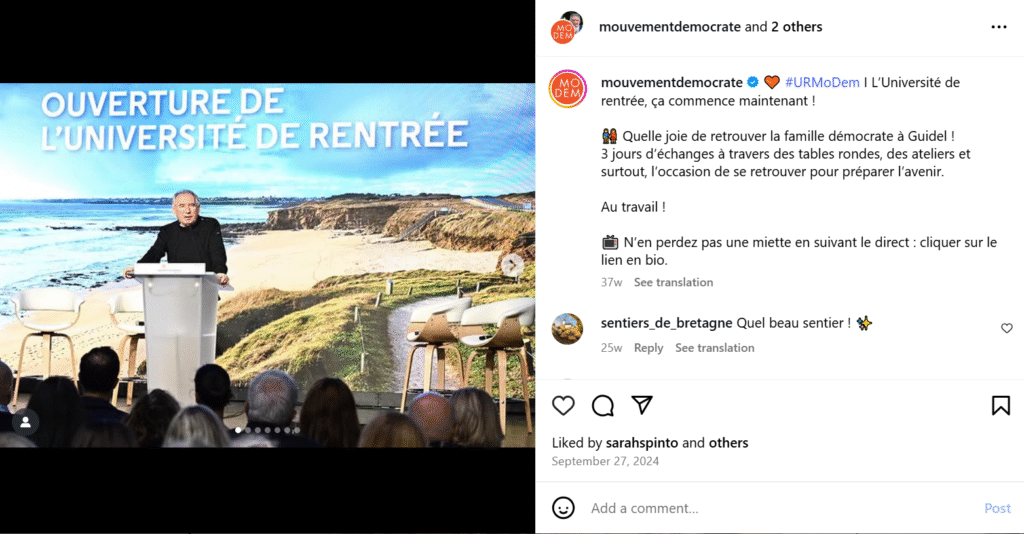Open the sarahspinto profile link
Screen dimensions: 1024x534
pos(642,443)
